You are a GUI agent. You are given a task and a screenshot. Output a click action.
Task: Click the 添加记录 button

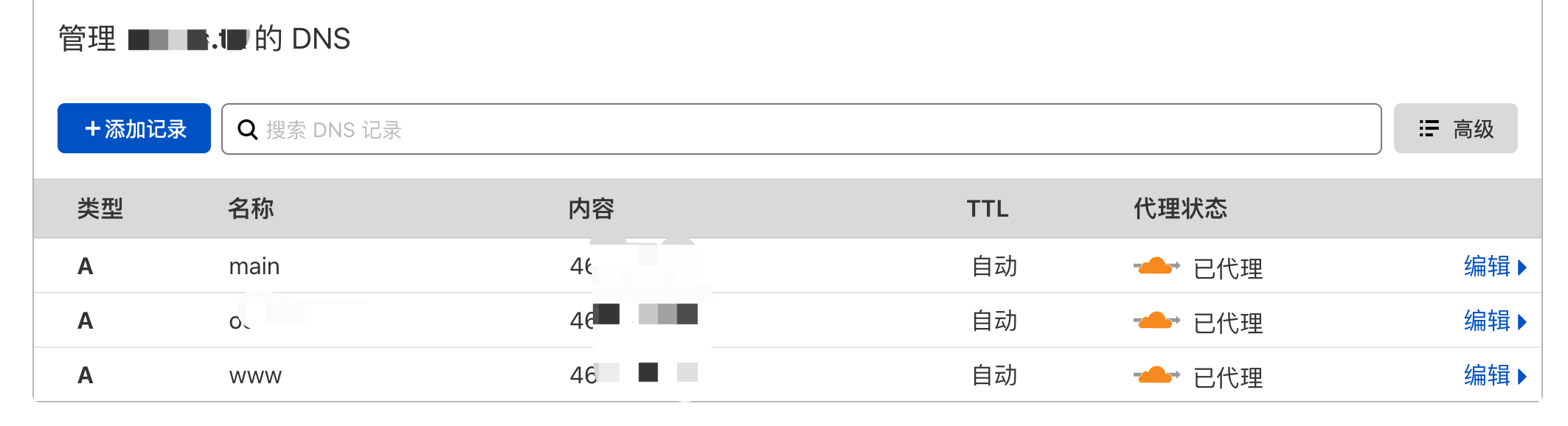click(x=134, y=129)
